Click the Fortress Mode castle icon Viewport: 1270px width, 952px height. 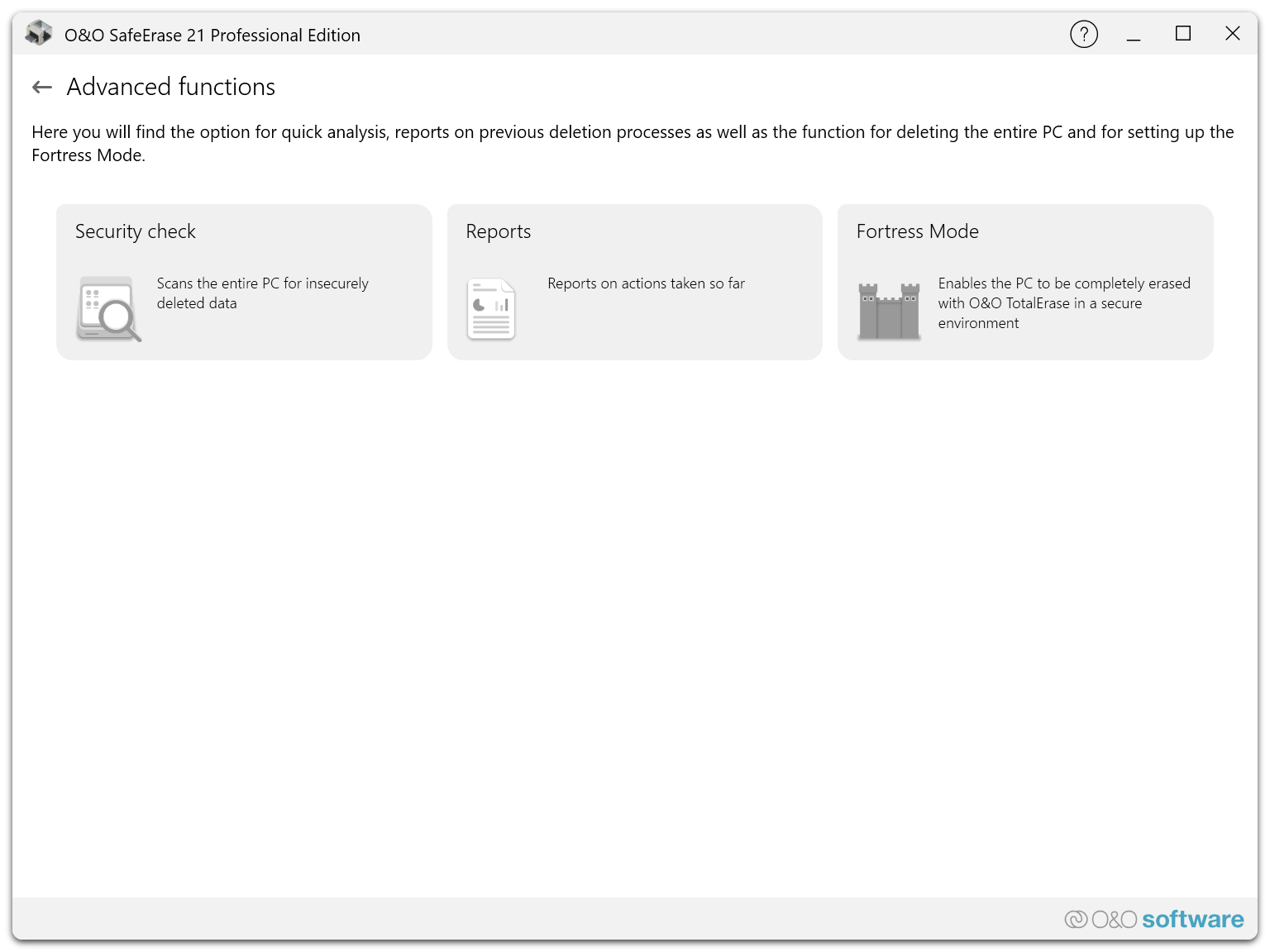[x=889, y=311]
